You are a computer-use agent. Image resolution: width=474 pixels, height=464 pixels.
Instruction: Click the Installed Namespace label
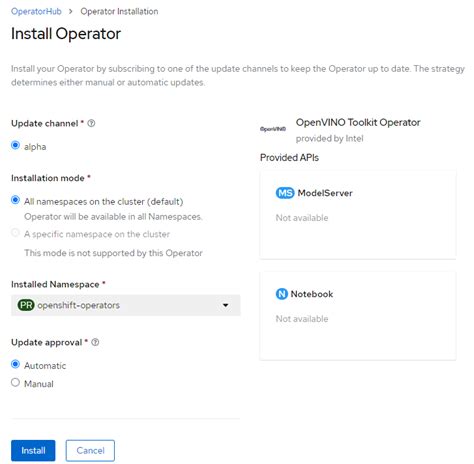(x=55, y=284)
